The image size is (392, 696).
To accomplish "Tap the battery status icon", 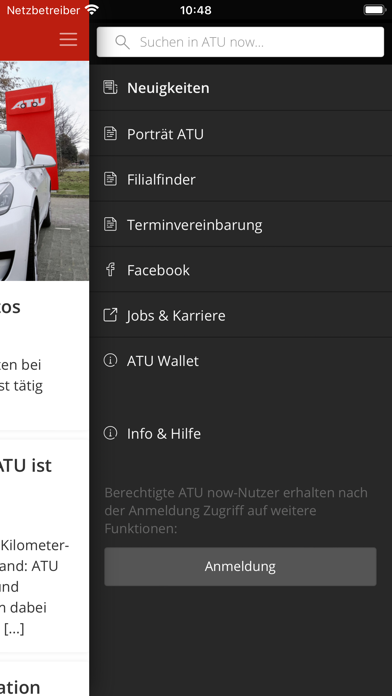I will point(375,10).
